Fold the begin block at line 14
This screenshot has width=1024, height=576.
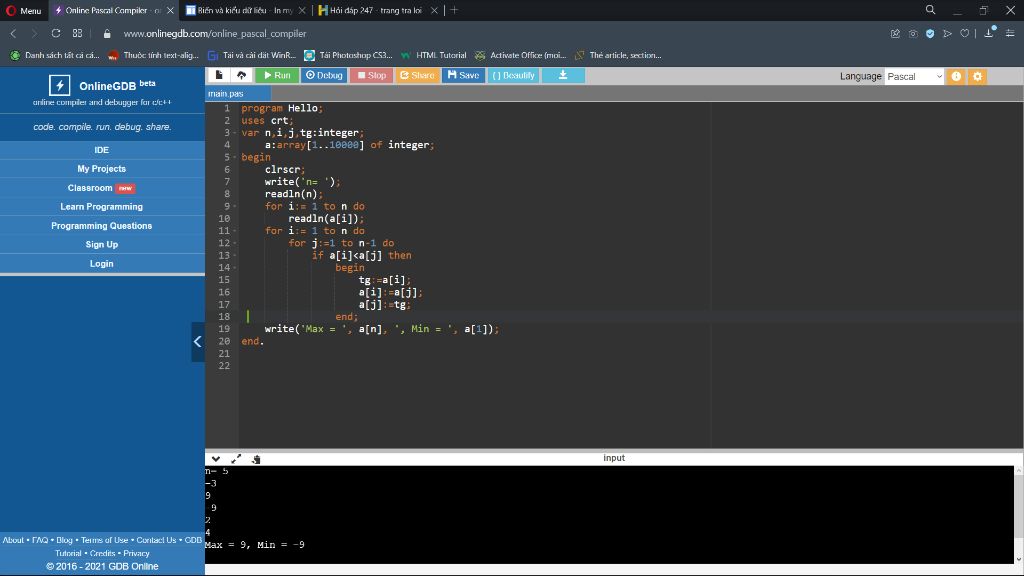(x=235, y=268)
